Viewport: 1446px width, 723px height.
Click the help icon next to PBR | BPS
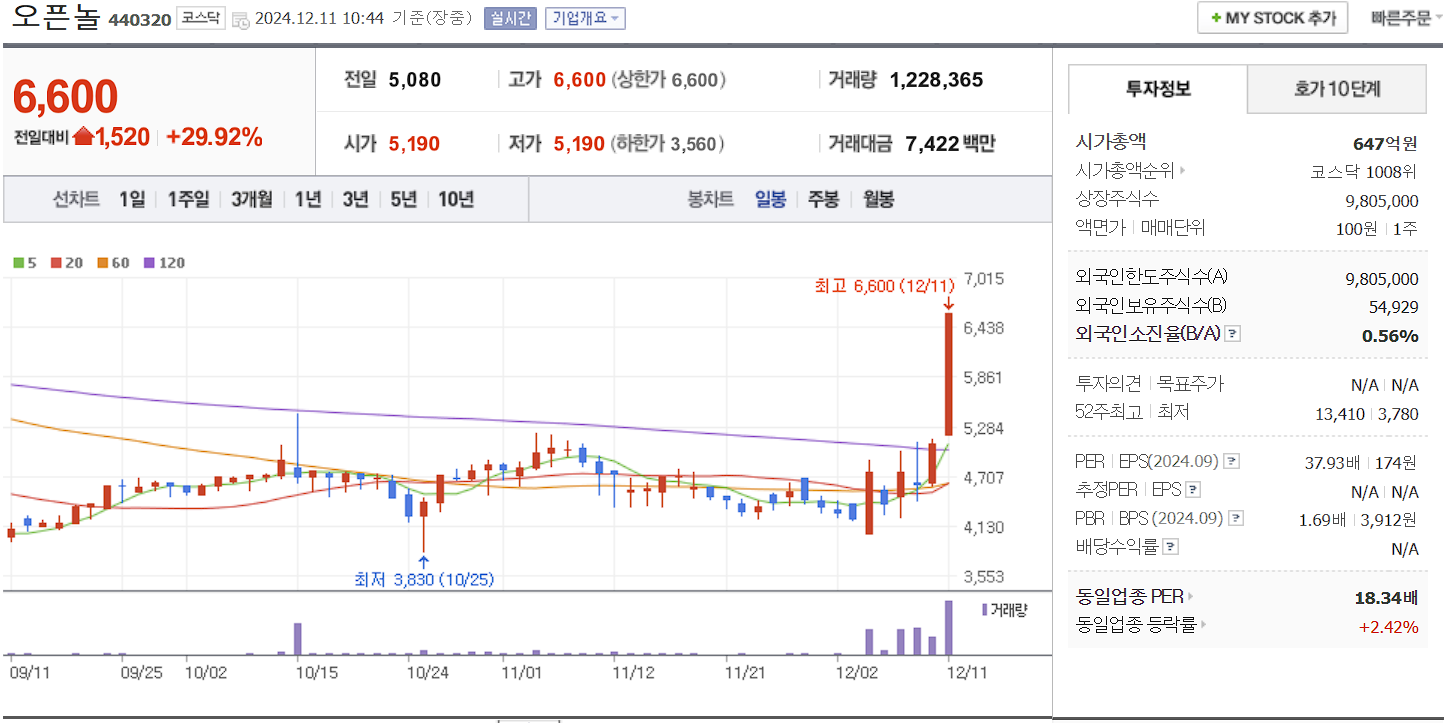tap(1238, 518)
